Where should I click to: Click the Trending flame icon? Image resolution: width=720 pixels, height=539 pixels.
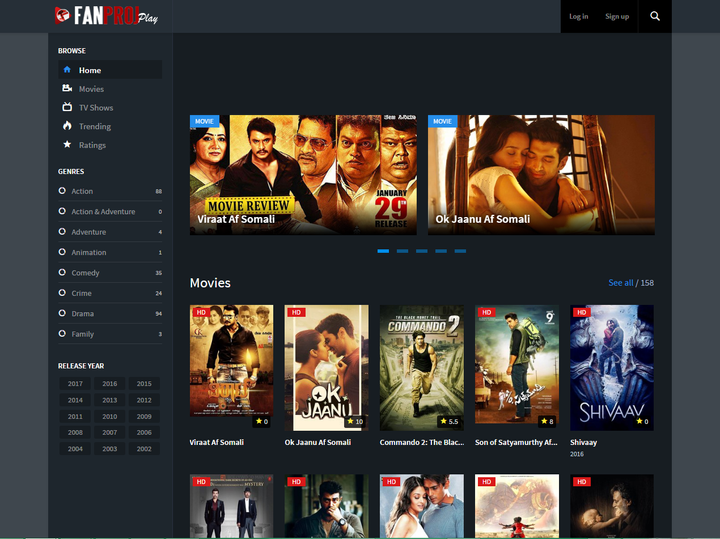[x=67, y=126]
